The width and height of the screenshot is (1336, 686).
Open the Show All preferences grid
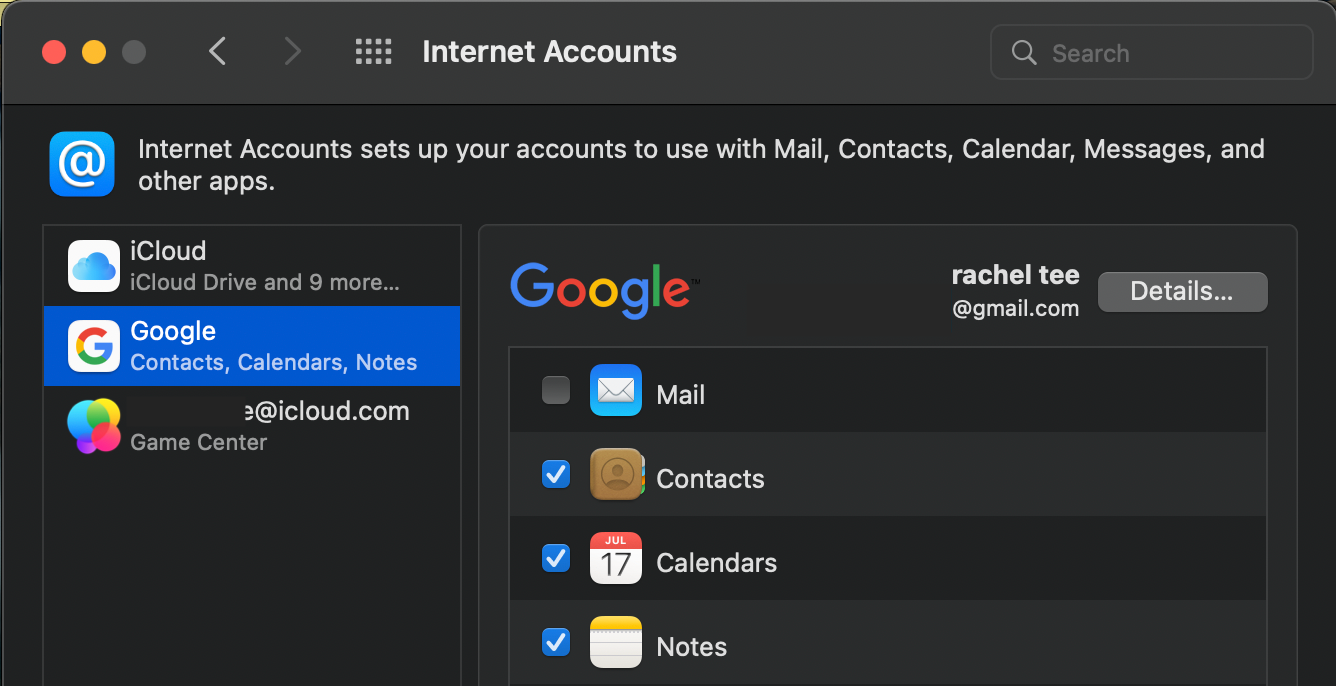click(x=373, y=51)
